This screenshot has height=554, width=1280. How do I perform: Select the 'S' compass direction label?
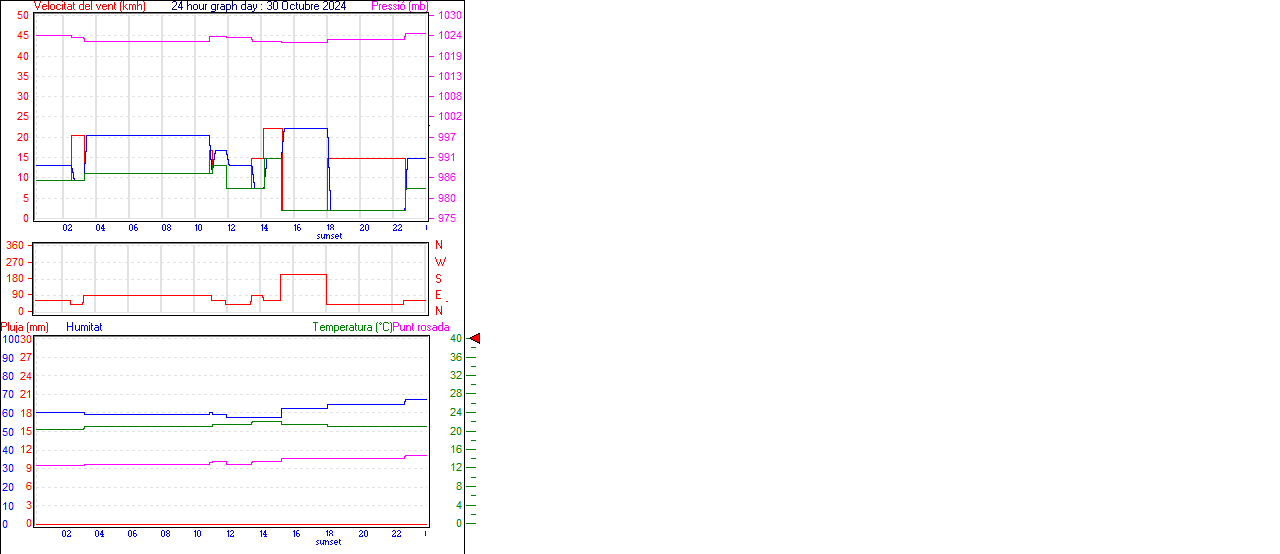point(438,278)
